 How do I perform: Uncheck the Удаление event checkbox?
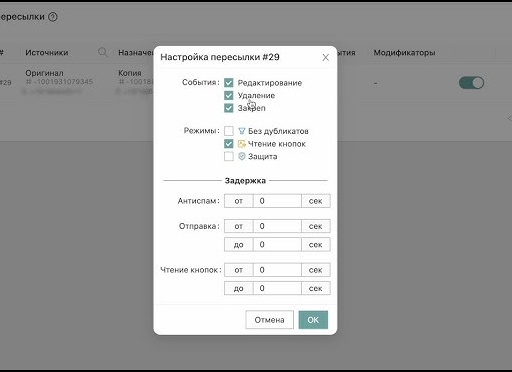(x=229, y=95)
